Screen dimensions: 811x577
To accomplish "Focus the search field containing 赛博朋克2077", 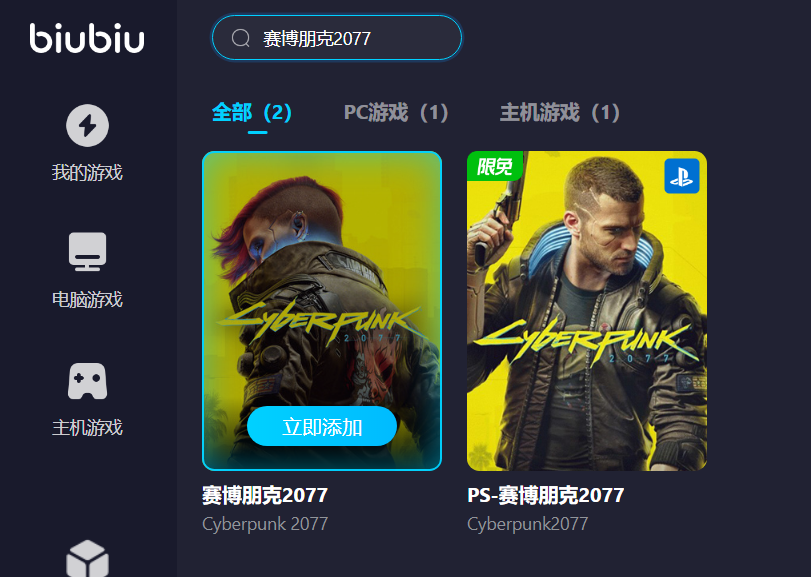I will (x=337, y=38).
